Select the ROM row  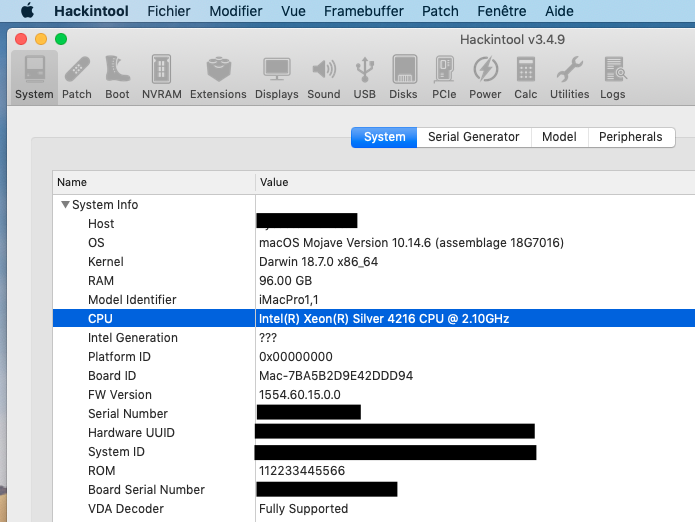pyautogui.click(x=374, y=471)
